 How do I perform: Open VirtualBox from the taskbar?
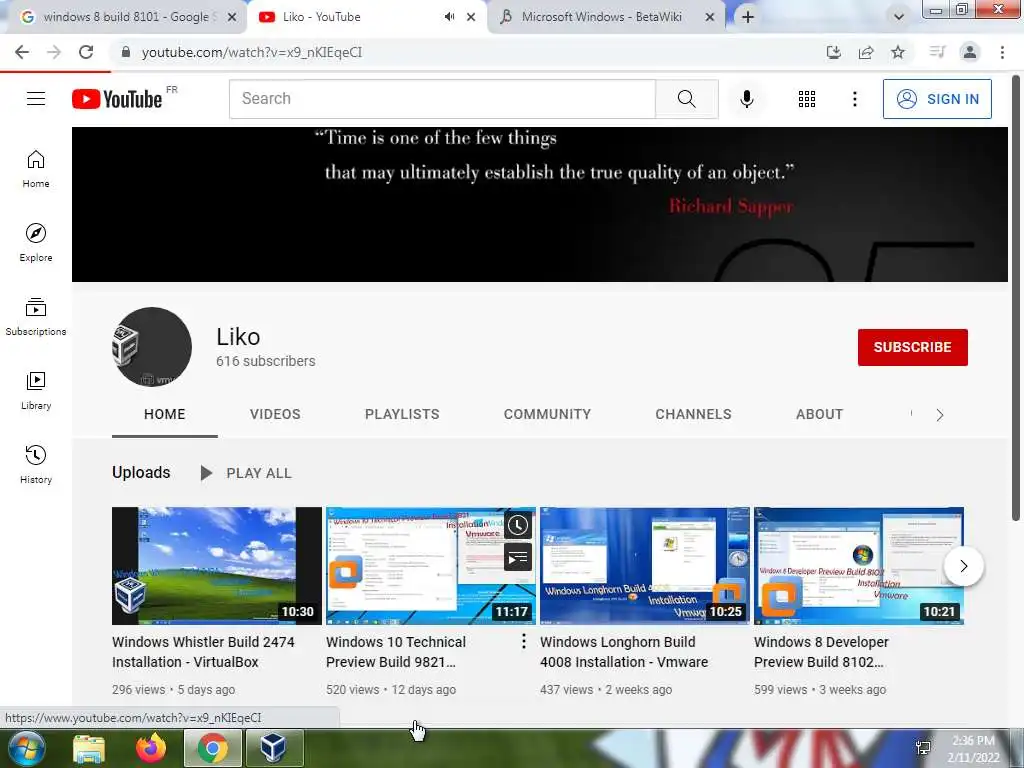[274, 748]
